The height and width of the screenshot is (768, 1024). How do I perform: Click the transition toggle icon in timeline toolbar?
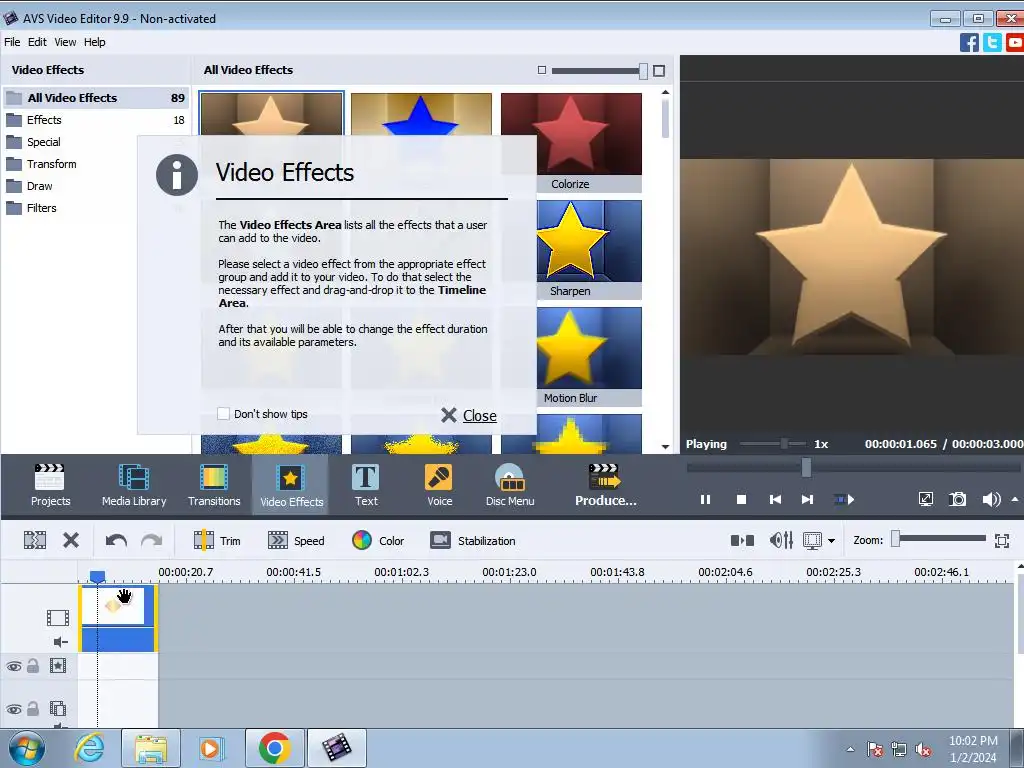point(743,541)
